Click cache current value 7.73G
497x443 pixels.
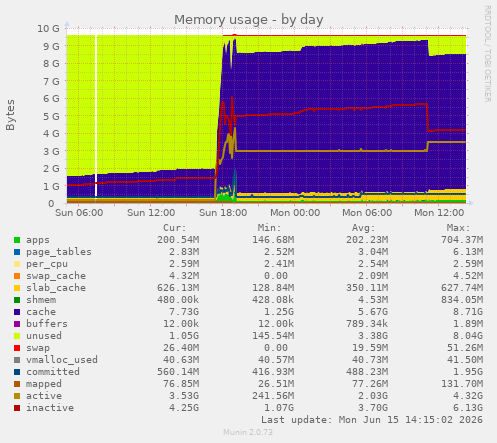click(x=184, y=312)
